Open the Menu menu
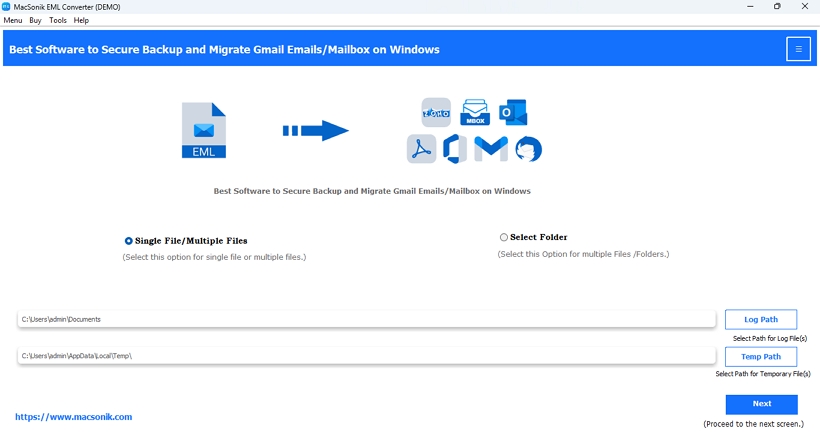The width and height of the screenshot is (820, 432). coord(13,20)
